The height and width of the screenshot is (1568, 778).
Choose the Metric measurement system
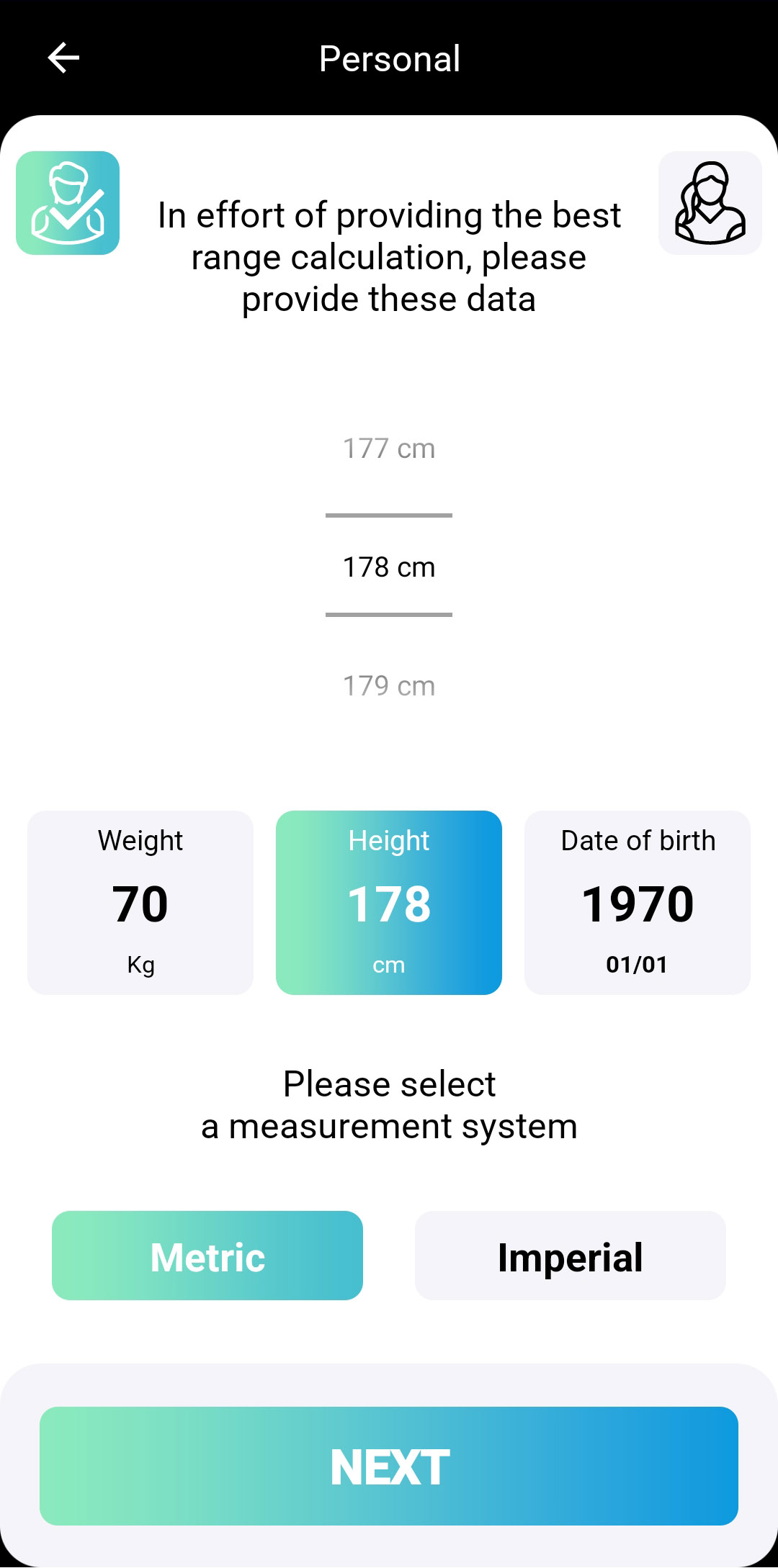(x=207, y=1256)
